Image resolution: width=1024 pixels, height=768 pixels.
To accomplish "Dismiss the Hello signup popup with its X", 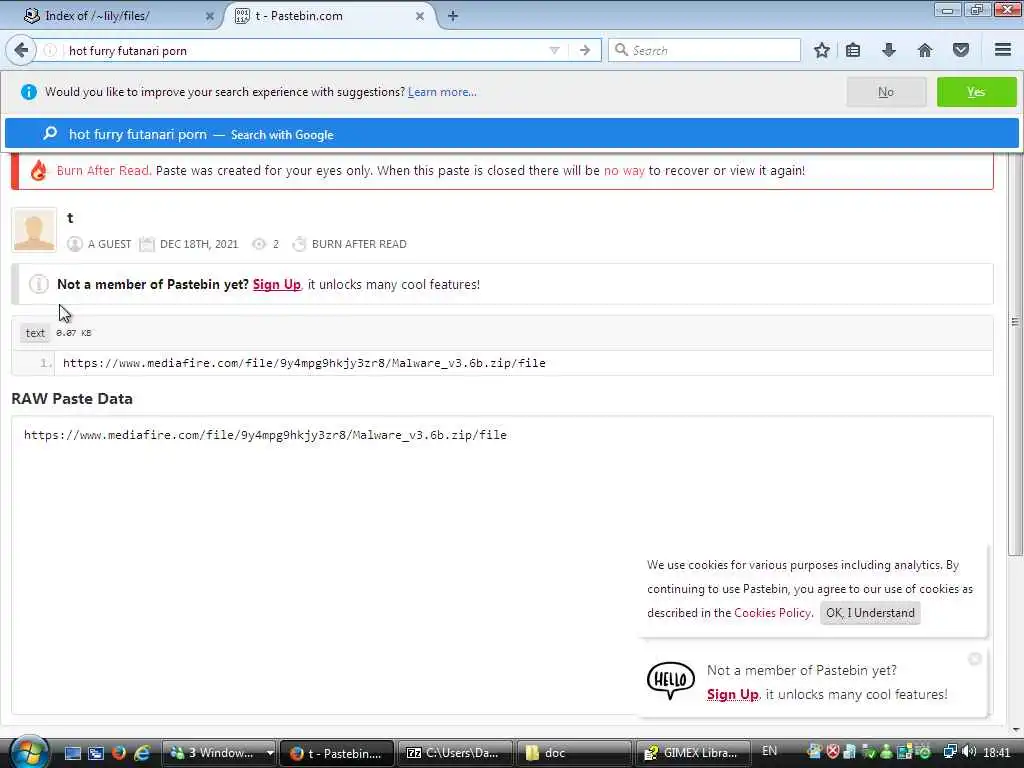I will 974,659.
